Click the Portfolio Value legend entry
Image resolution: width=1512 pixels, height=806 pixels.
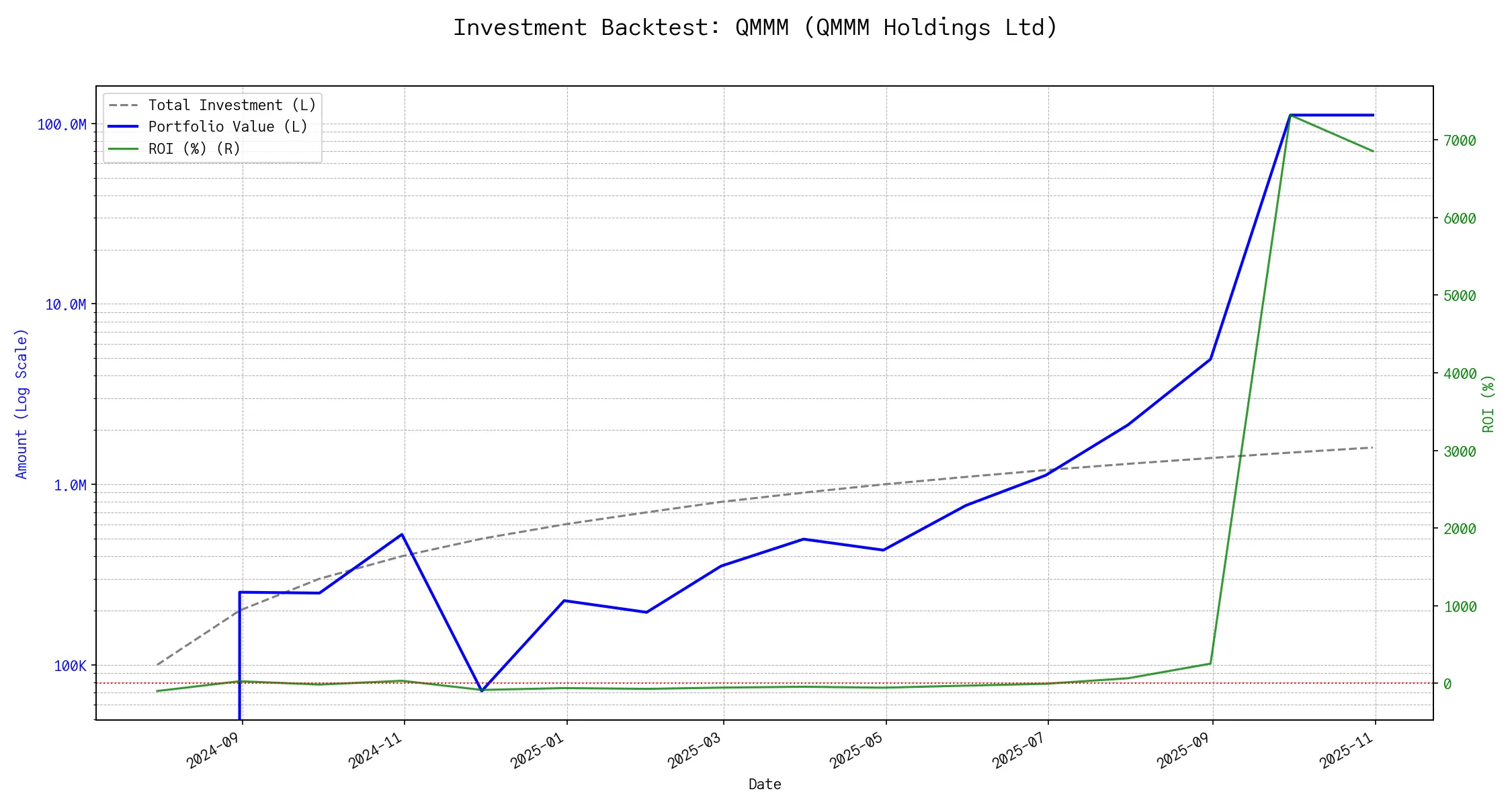click(228, 127)
